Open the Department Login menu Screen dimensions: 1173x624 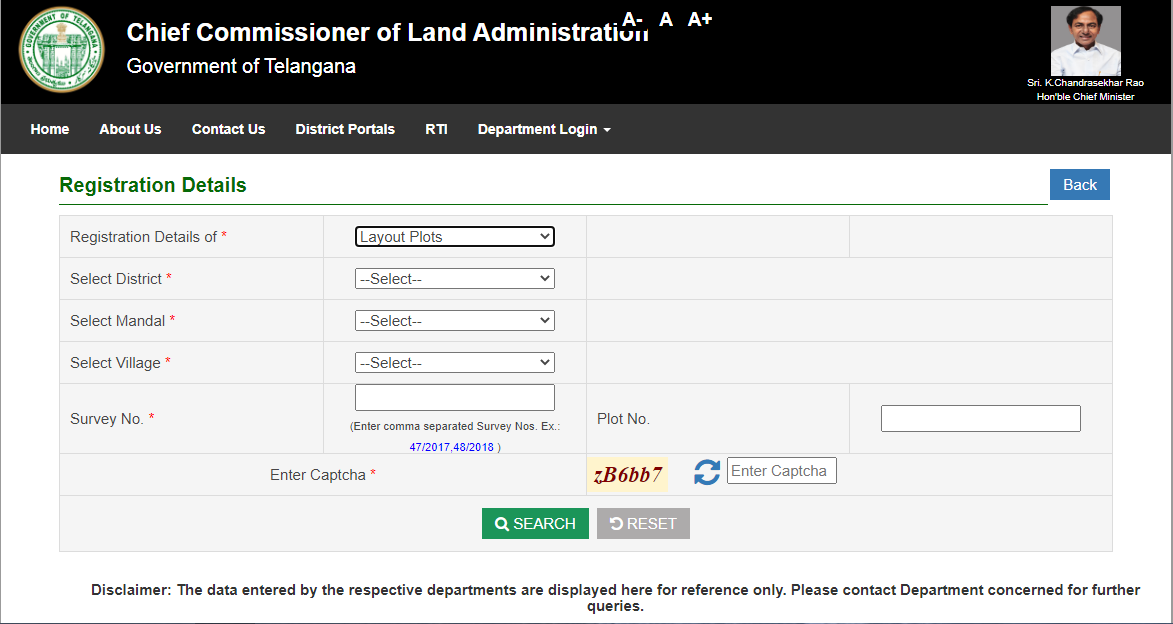click(x=543, y=129)
